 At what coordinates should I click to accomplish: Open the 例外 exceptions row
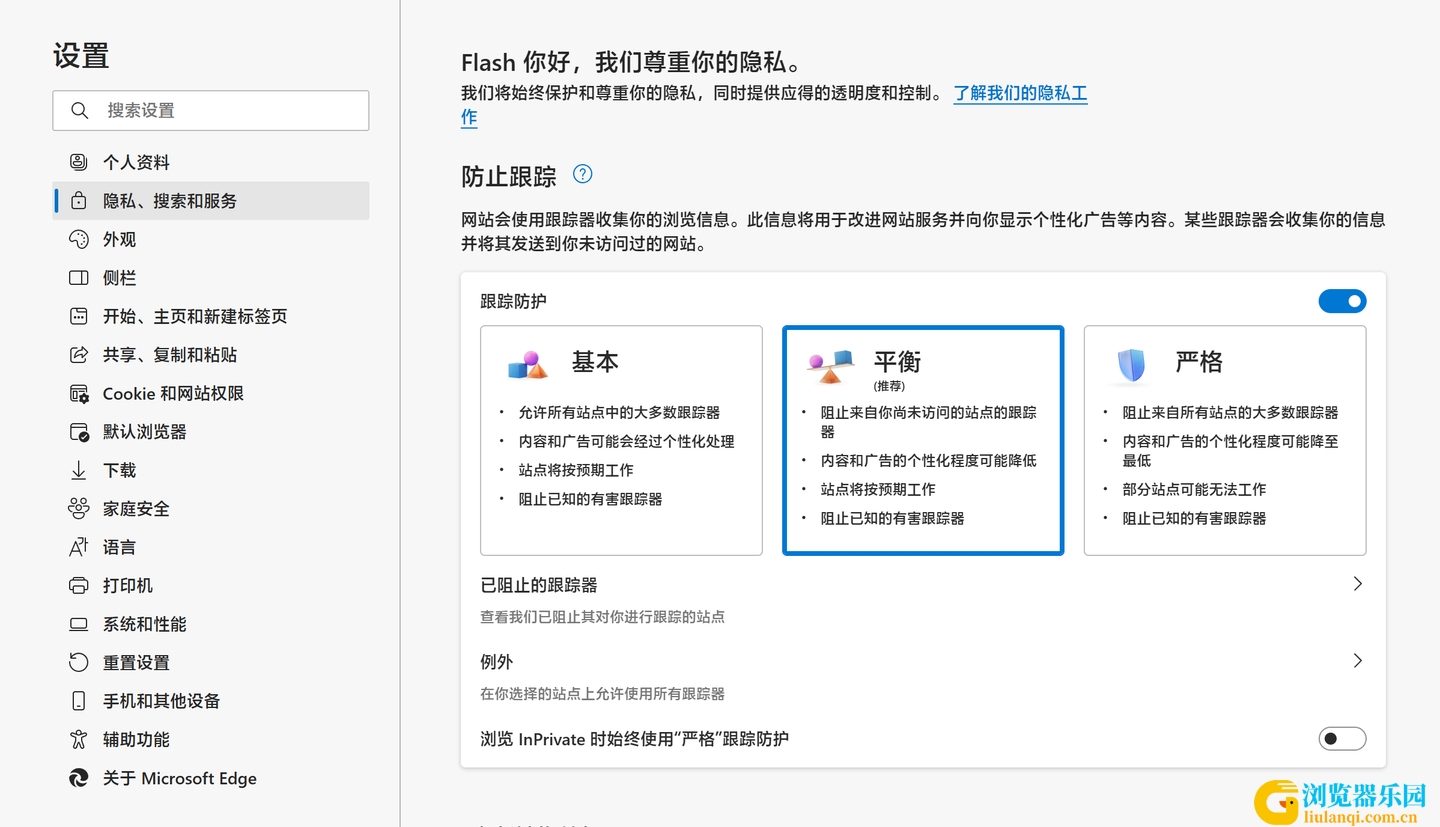click(923, 676)
